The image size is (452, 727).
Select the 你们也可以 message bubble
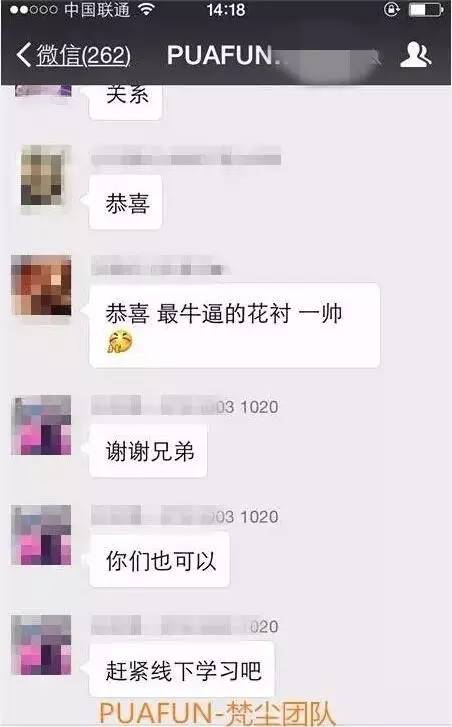159,561
